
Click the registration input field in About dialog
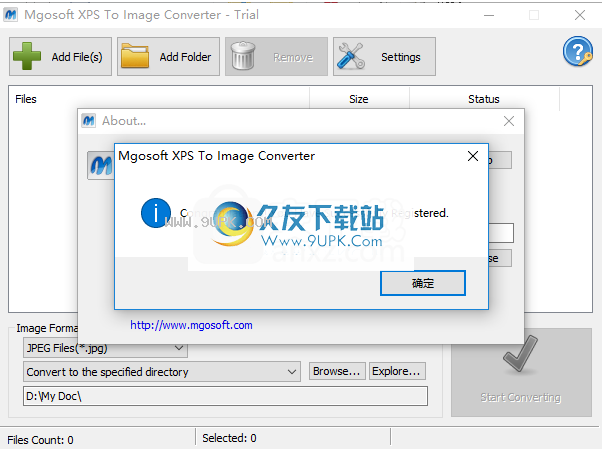tap(501, 233)
